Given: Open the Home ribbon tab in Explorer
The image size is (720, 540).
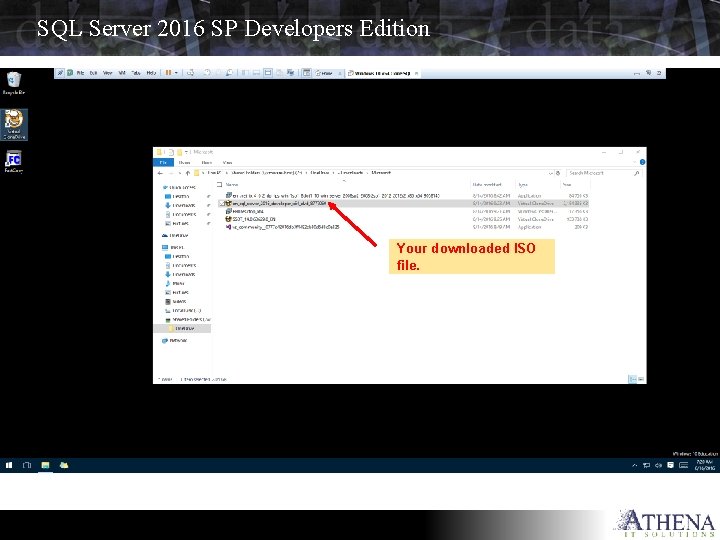Looking at the screenshot, I should coord(185,163).
